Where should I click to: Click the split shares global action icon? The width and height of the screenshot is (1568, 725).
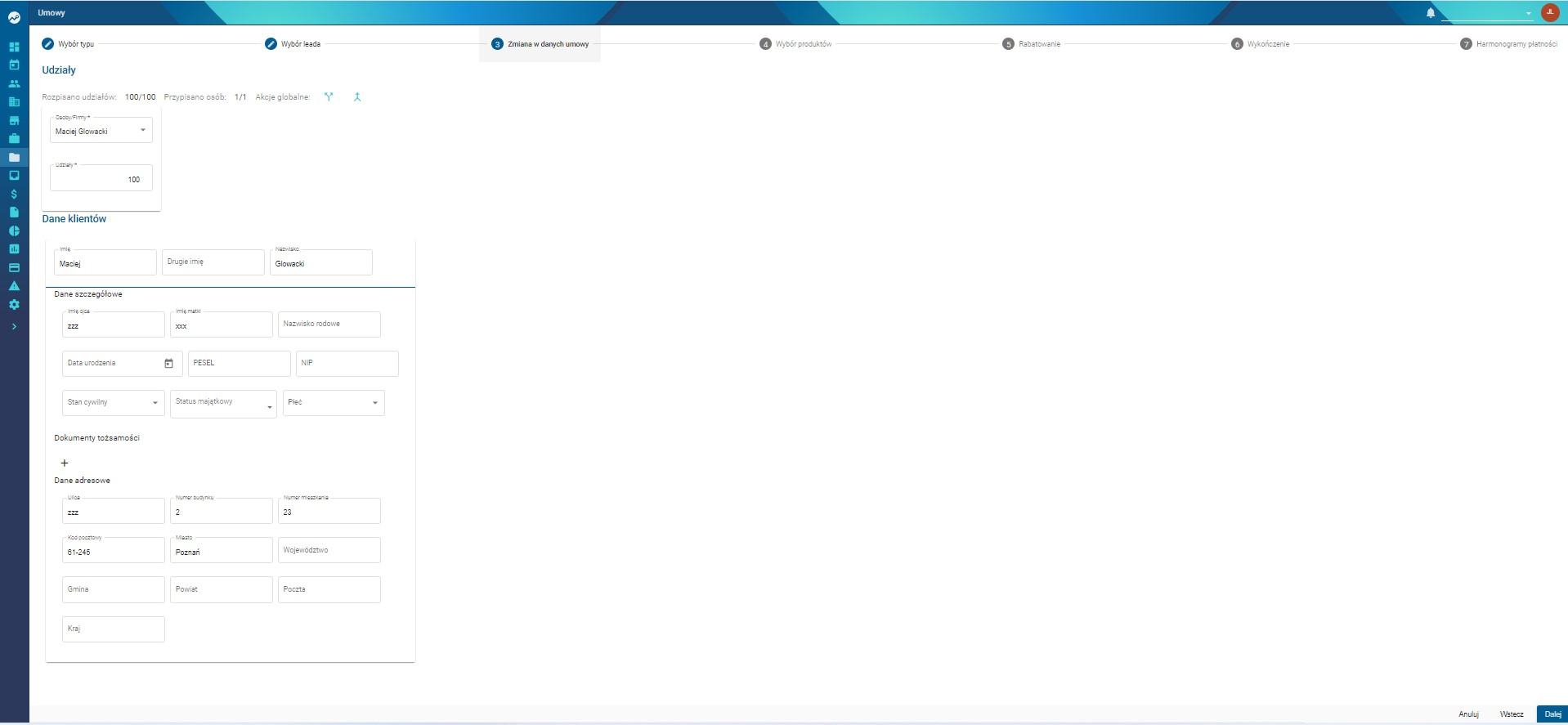pos(329,96)
